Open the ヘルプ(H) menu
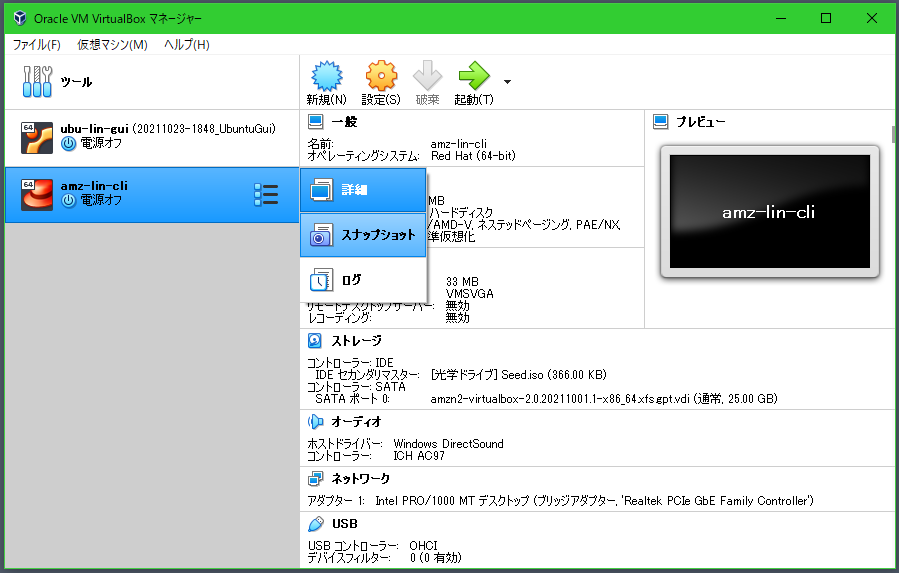The width and height of the screenshot is (899, 573). coord(187,45)
